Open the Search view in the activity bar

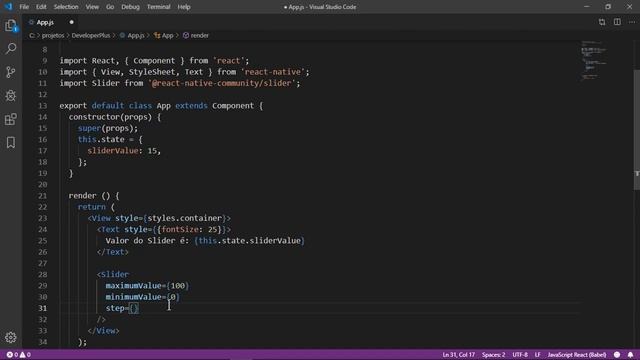11,49
